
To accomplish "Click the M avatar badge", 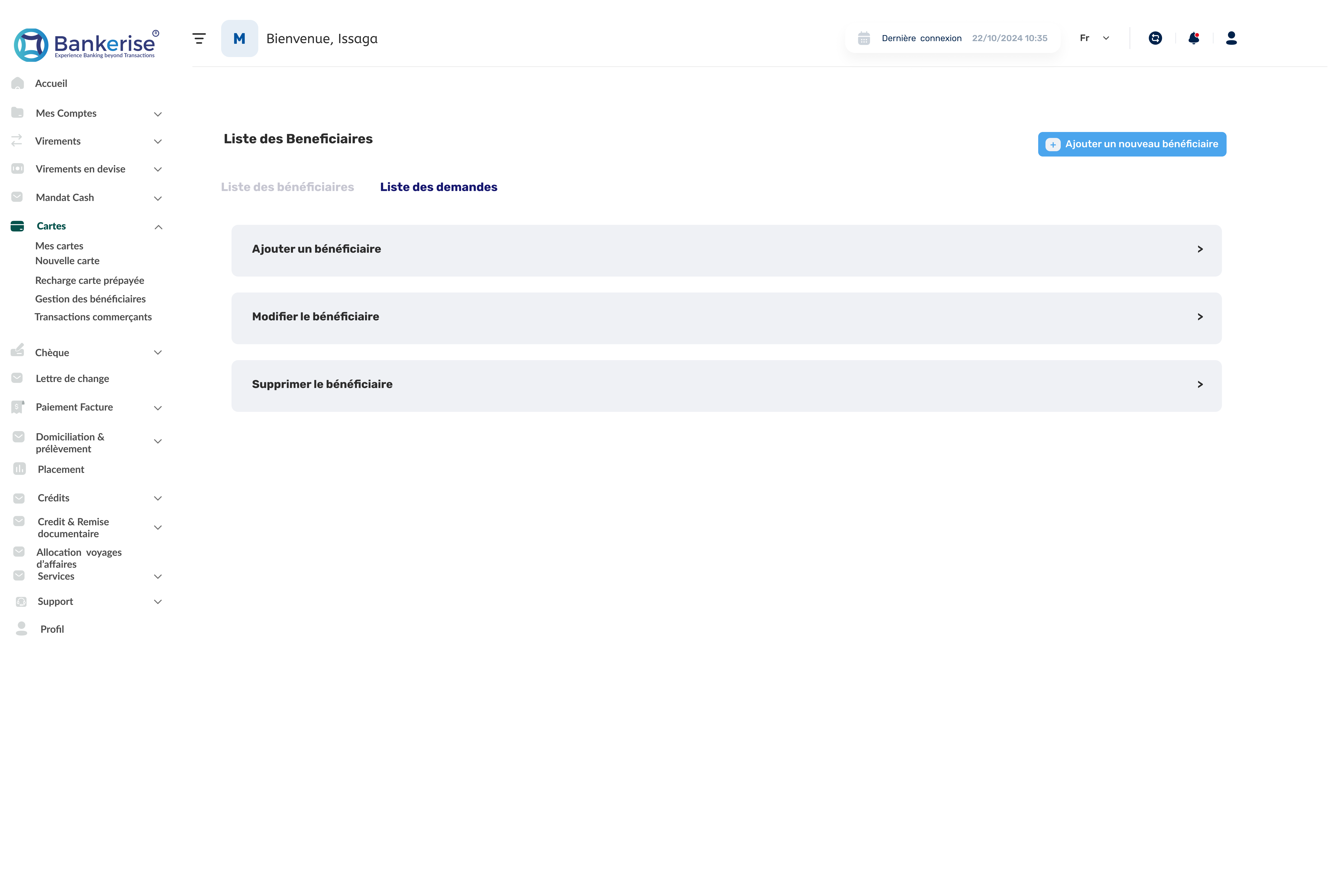I will 239,38.
